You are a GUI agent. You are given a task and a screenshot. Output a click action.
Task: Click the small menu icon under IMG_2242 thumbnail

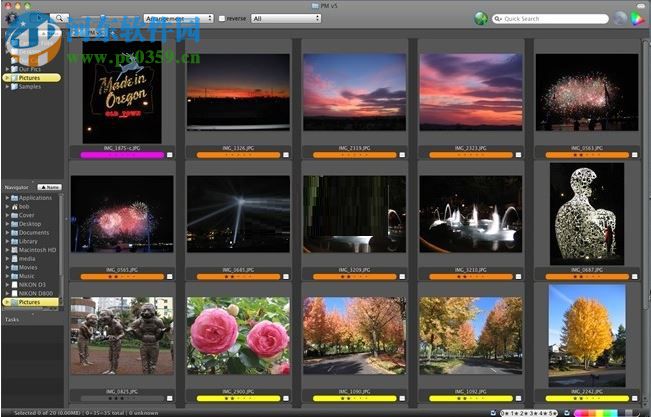(x=634, y=398)
